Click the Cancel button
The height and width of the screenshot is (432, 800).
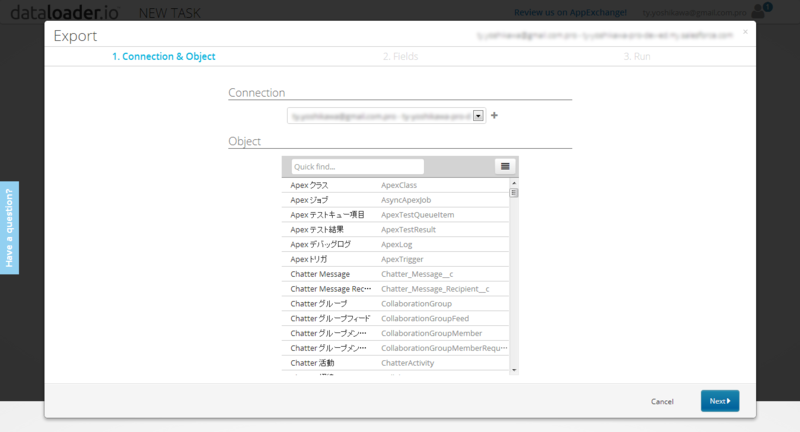(x=662, y=401)
